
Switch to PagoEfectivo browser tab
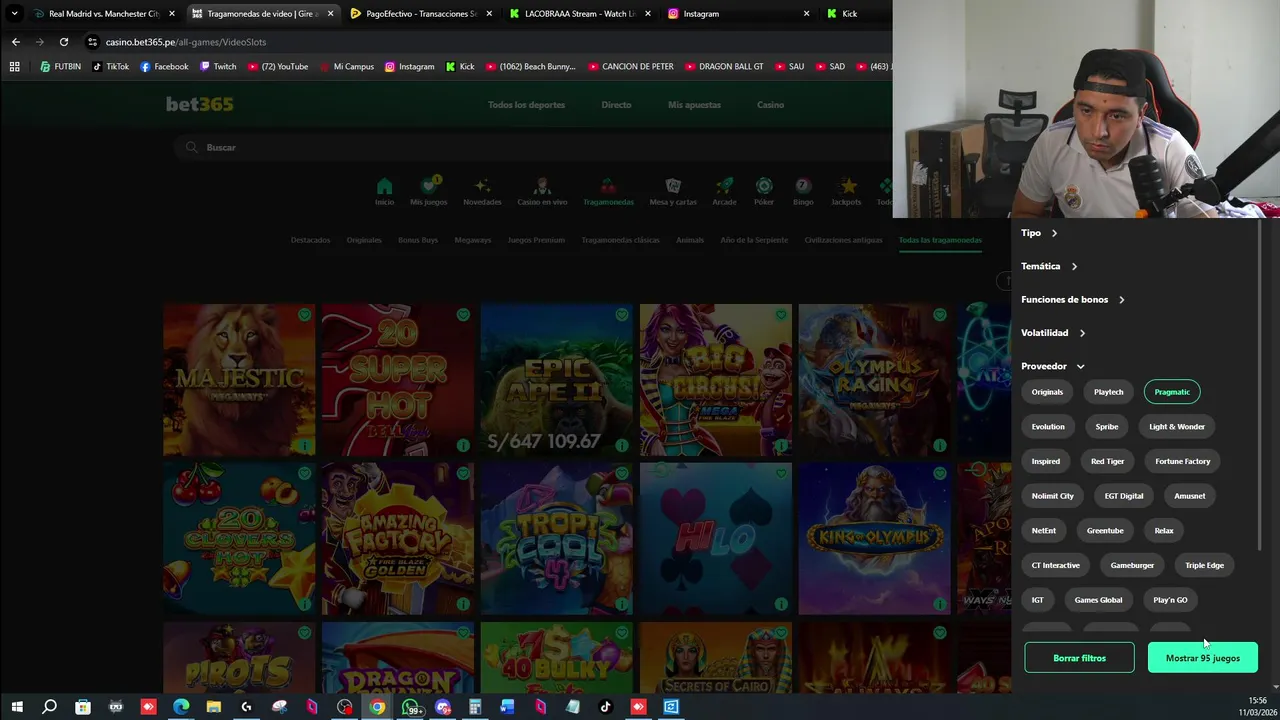[421, 14]
